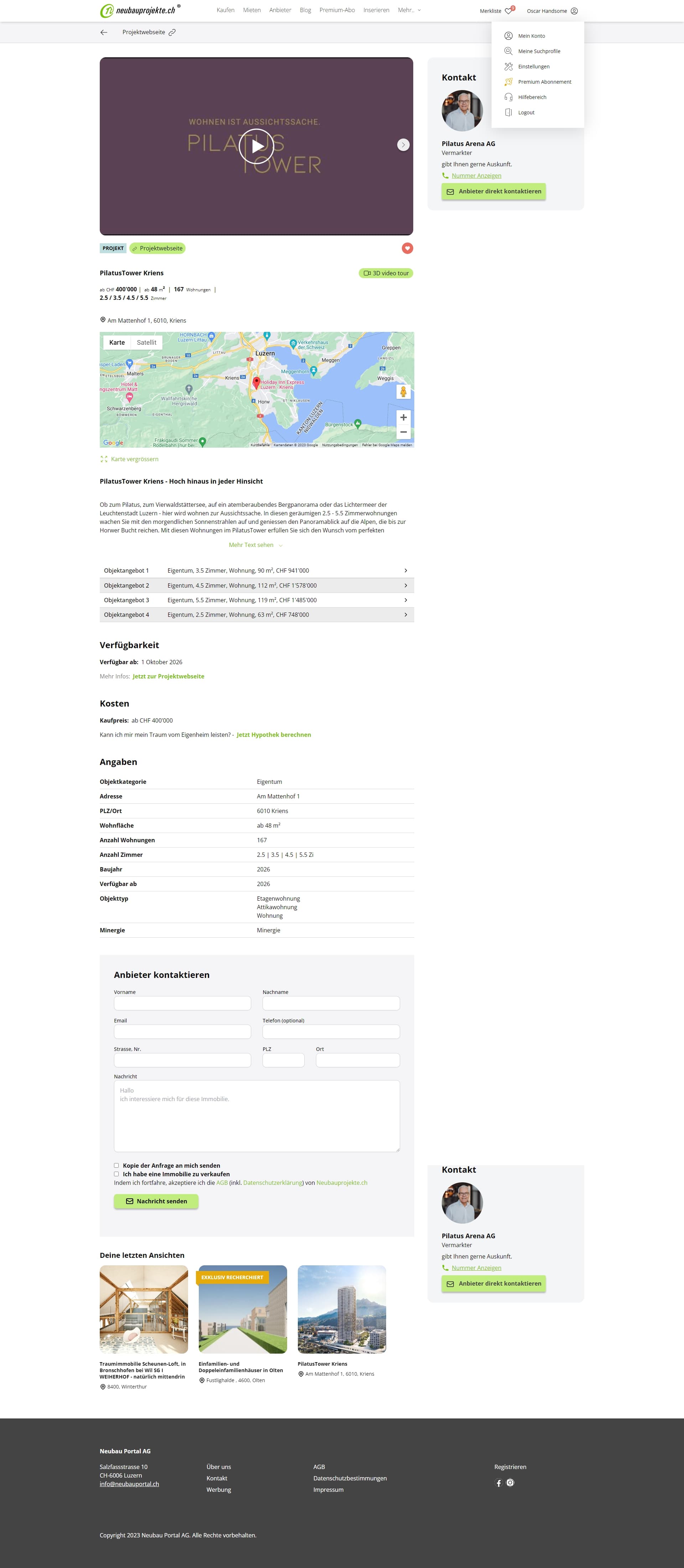Zoom in on the map with the plus button
The height and width of the screenshot is (1568, 684).
point(403,418)
